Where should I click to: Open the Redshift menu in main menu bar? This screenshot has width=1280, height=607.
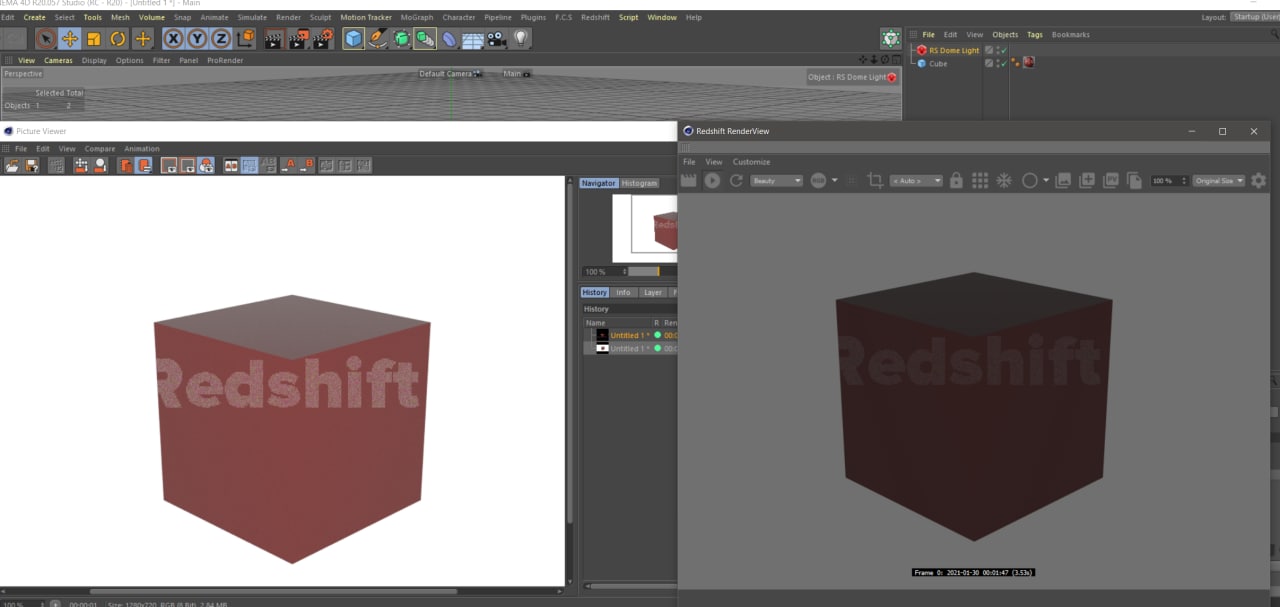[x=595, y=17]
